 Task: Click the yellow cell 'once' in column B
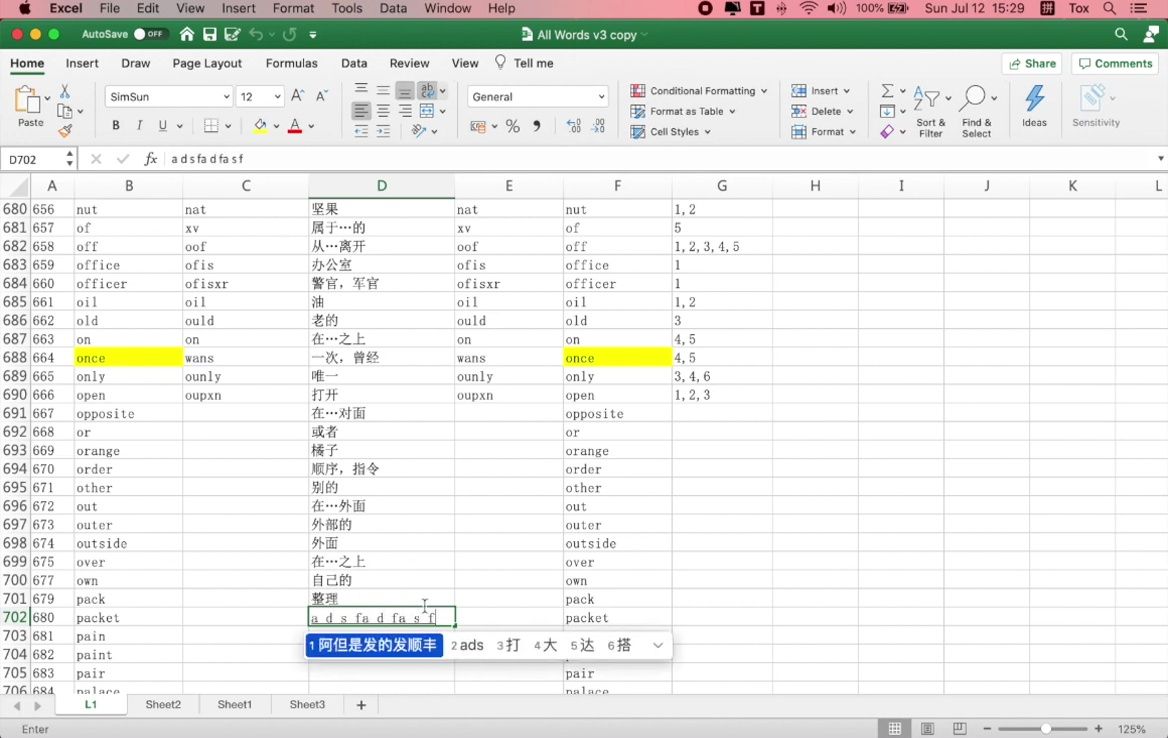129,358
